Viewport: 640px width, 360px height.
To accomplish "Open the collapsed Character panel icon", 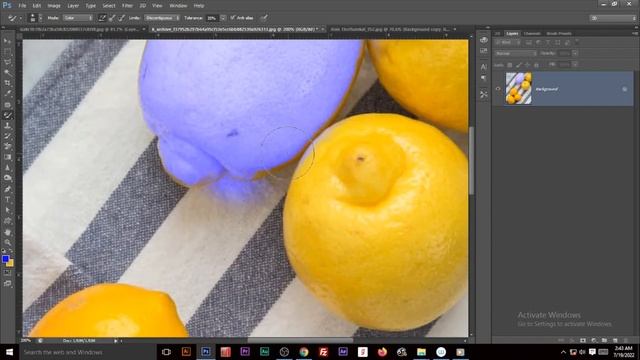I will [484, 67].
